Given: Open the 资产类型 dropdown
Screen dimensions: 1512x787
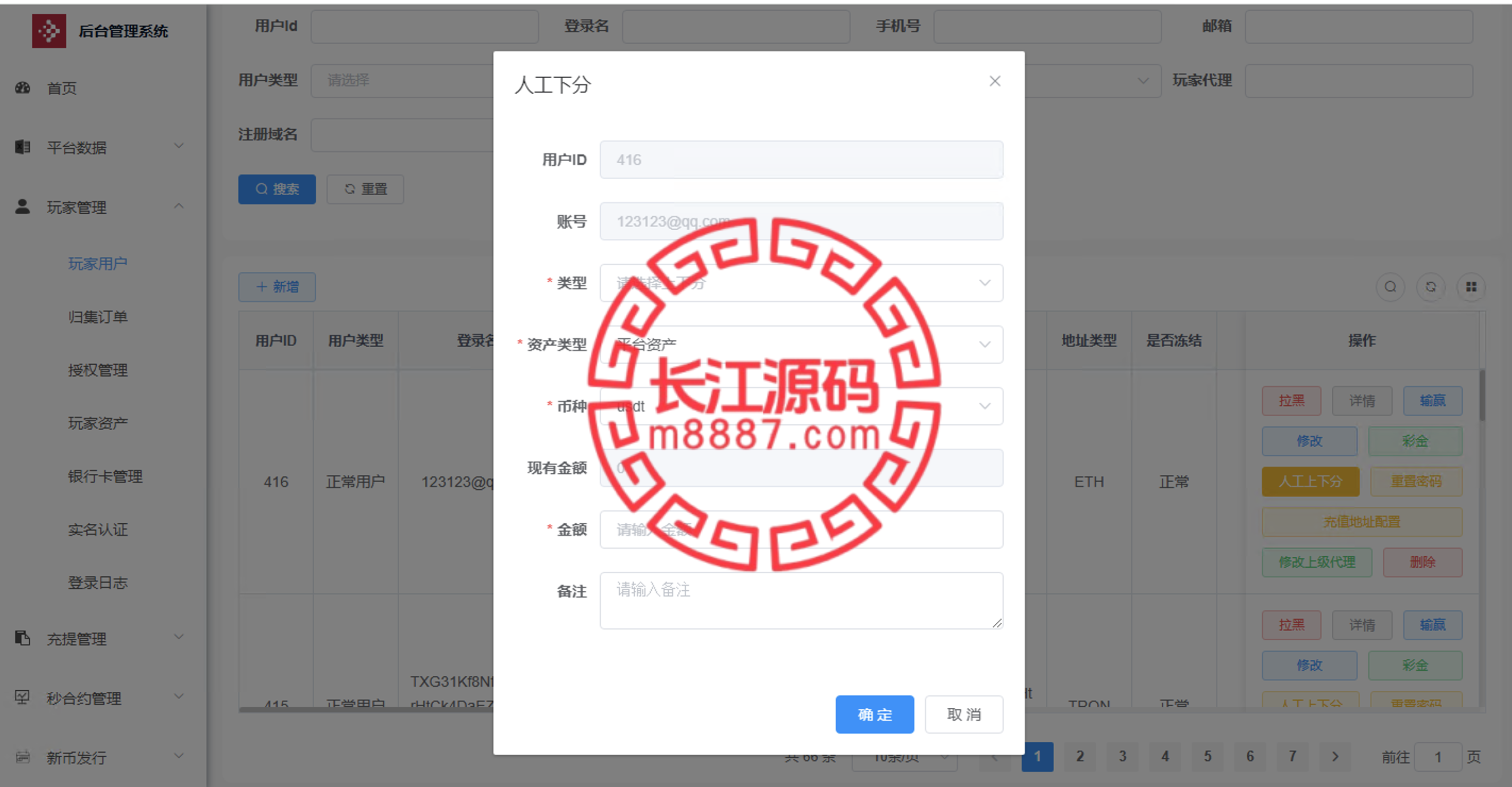Looking at the screenshot, I should (x=801, y=345).
